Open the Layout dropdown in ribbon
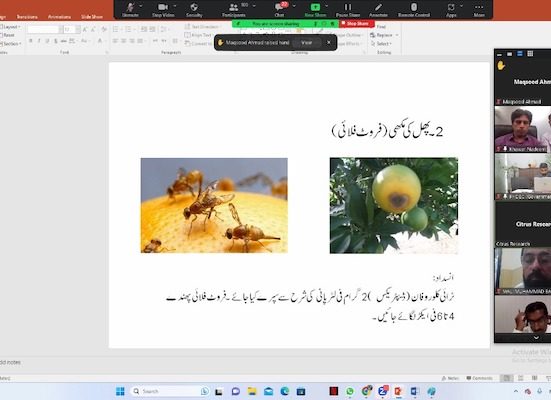This screenshot has width=551, height=400. [10, 27]
